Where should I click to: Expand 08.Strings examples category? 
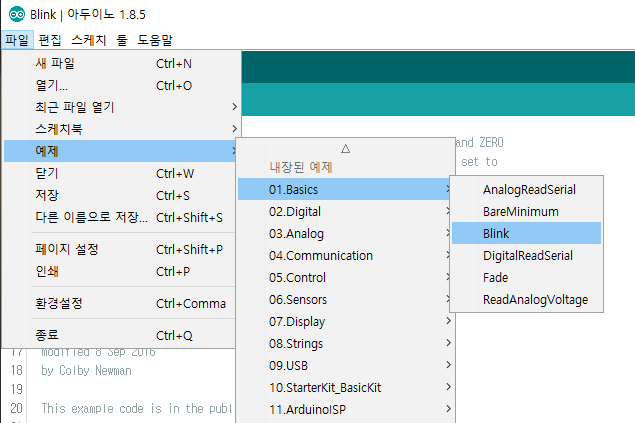pyautogui.click(x=345, y=343)
